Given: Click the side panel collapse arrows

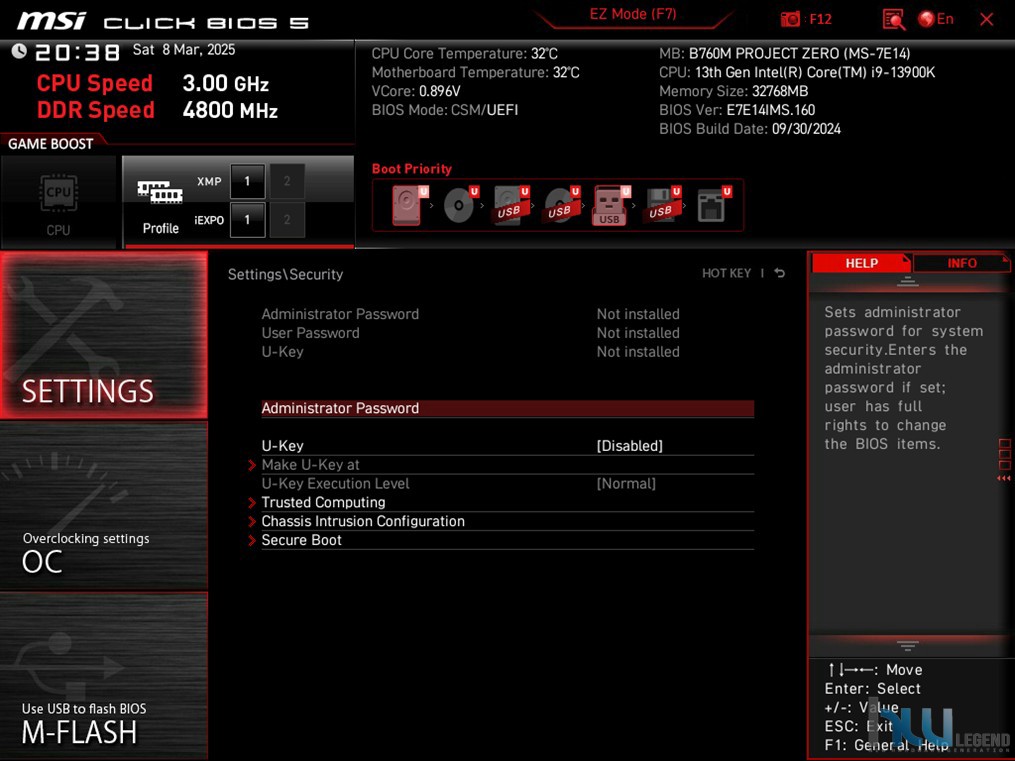Looking at the screenshot, I should click(x=1004, y=478).
